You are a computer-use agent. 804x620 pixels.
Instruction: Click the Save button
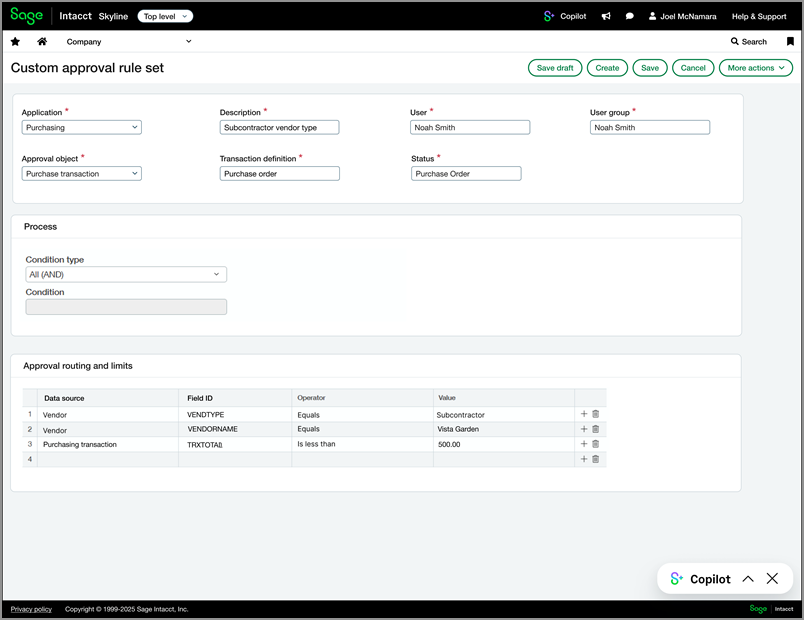pyautogui.click(x=650, y=68)
